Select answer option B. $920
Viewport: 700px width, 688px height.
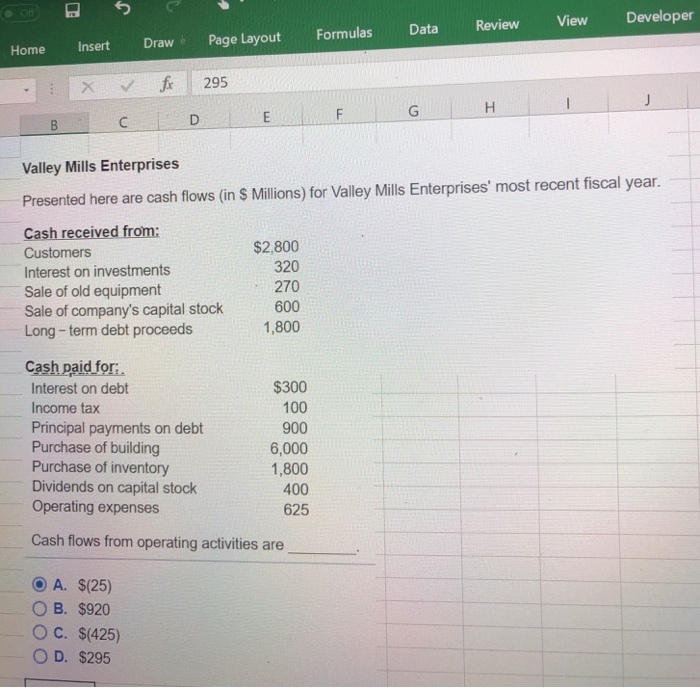pyautogui.click(x=71, y=609)
